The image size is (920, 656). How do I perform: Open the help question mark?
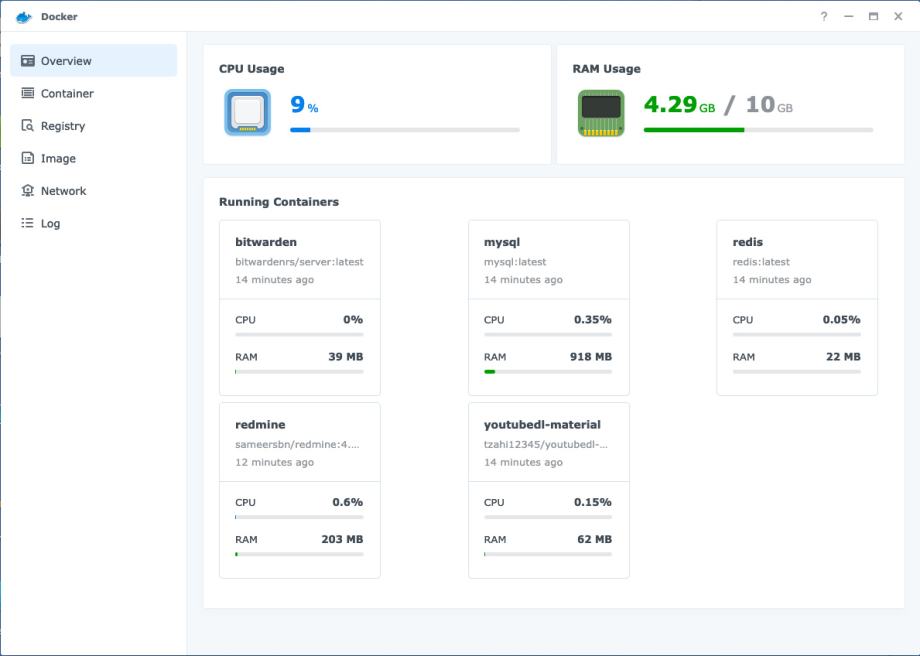coord(824,16)
